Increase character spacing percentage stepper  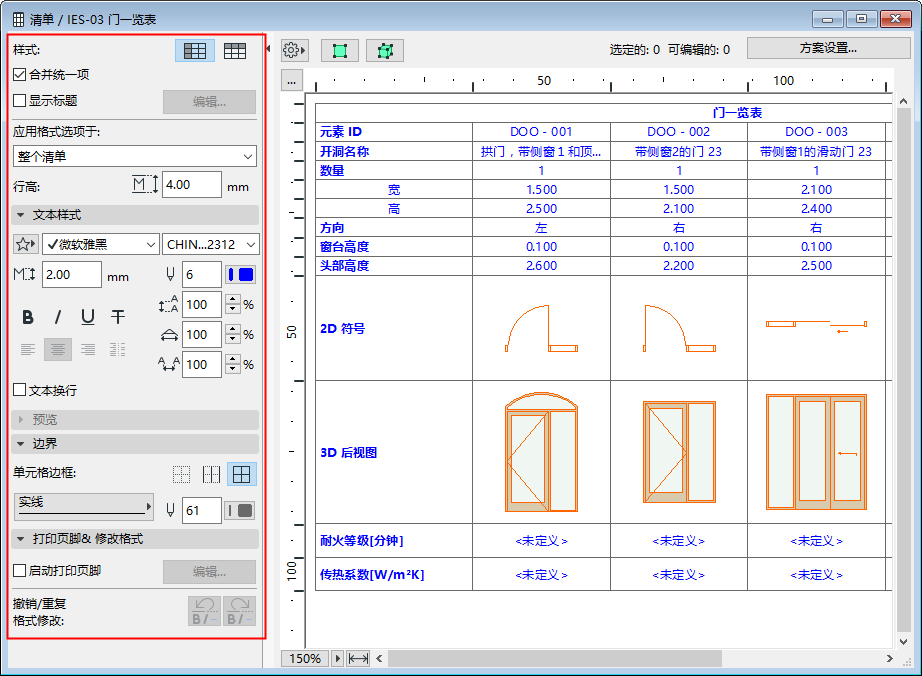[233, 359]
